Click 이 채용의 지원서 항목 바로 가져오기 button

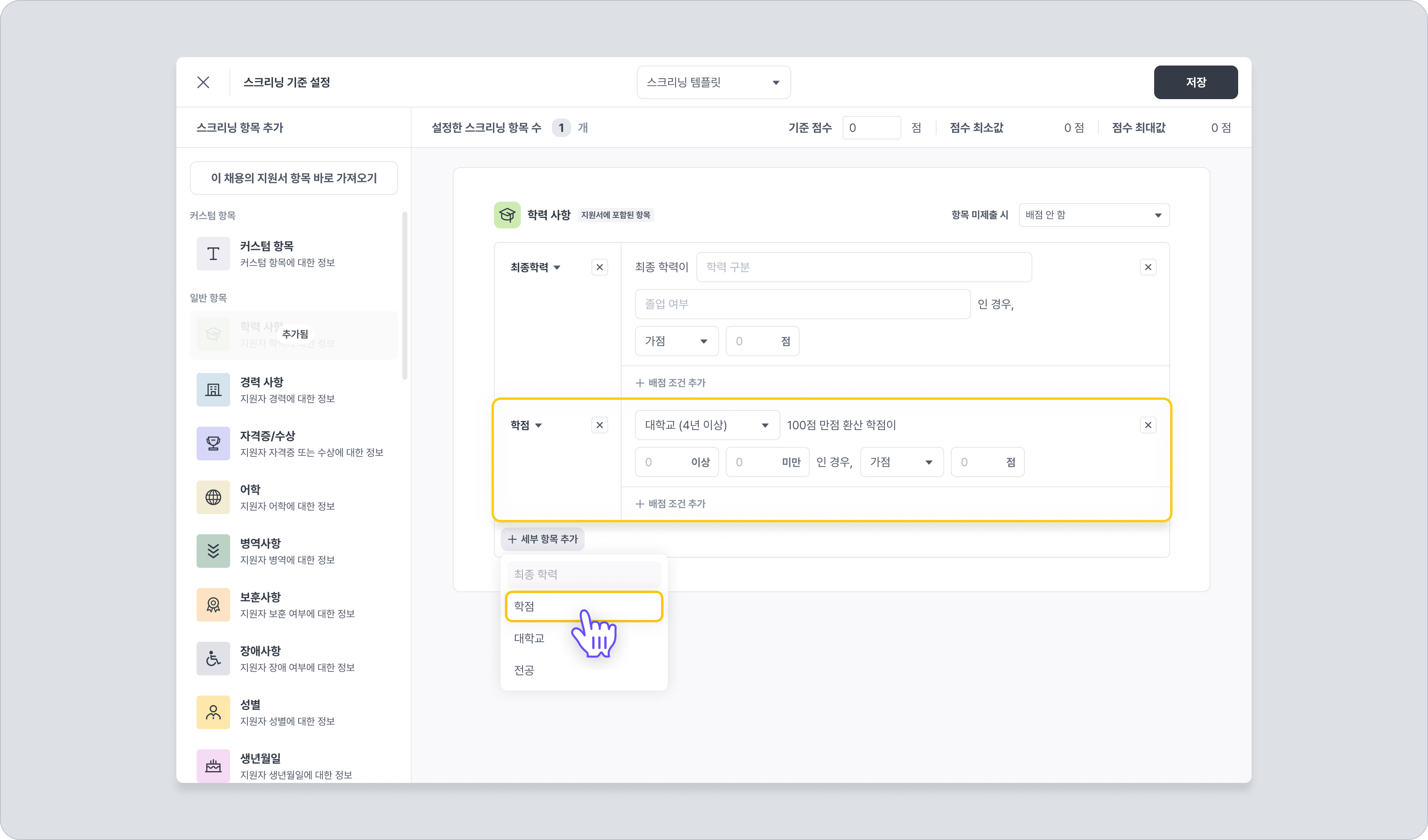coord(294,178)
